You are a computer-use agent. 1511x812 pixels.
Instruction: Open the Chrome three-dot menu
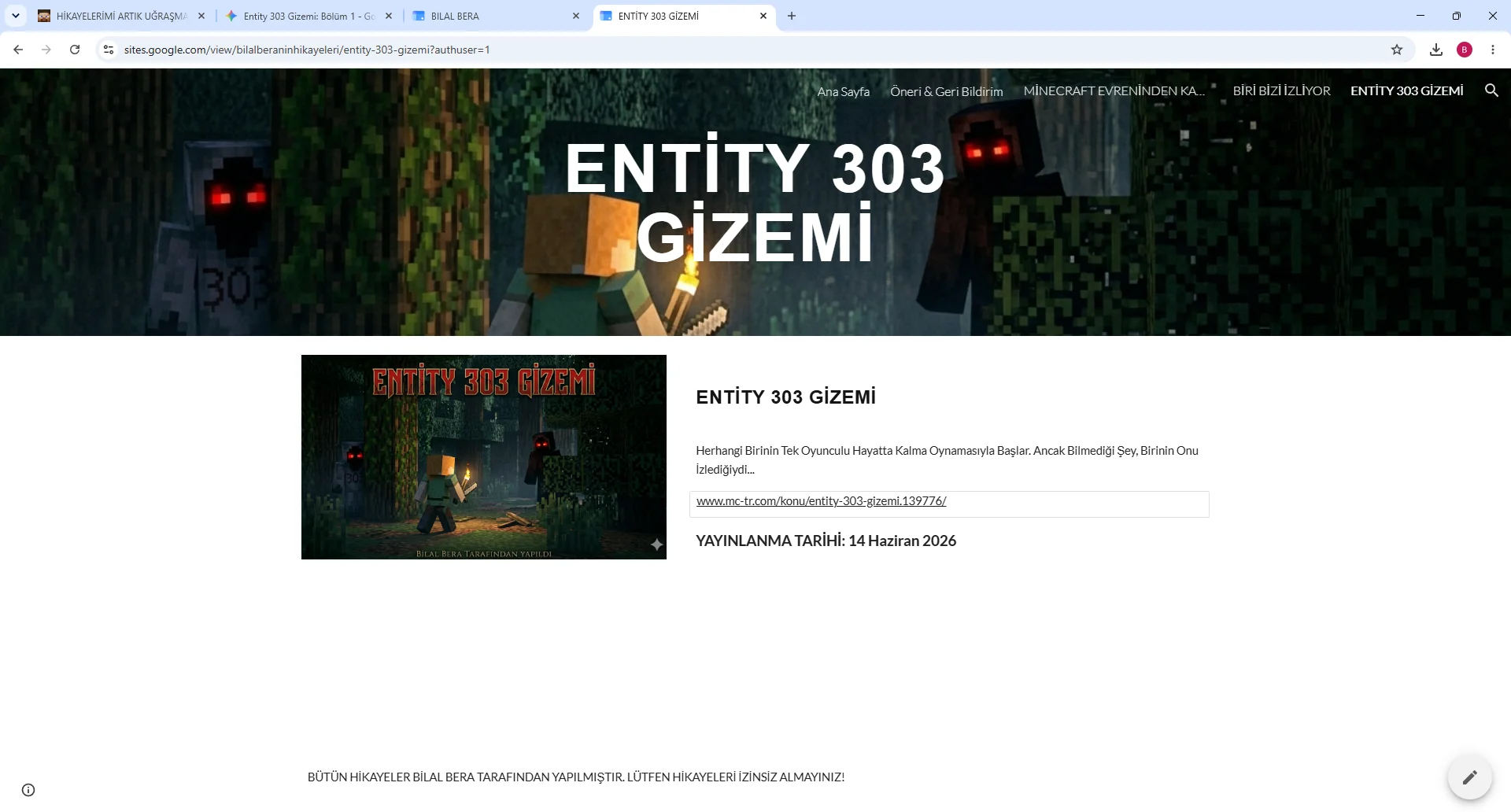(1493, 50)
